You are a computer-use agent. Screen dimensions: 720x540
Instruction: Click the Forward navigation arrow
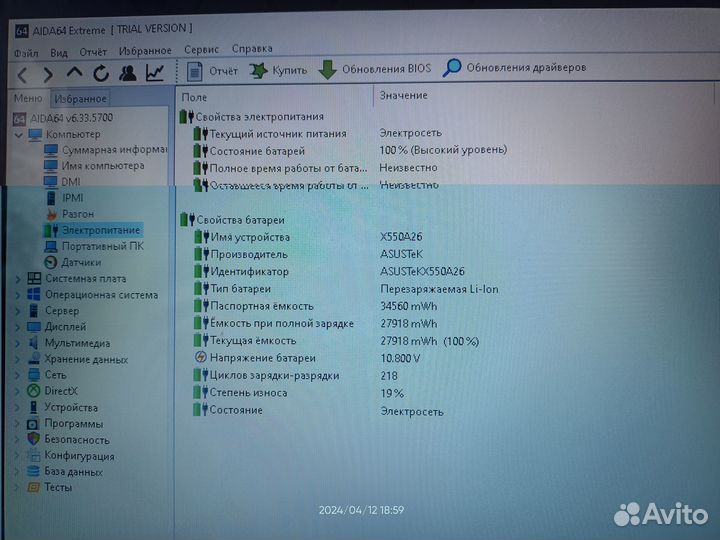pos(48,74)
